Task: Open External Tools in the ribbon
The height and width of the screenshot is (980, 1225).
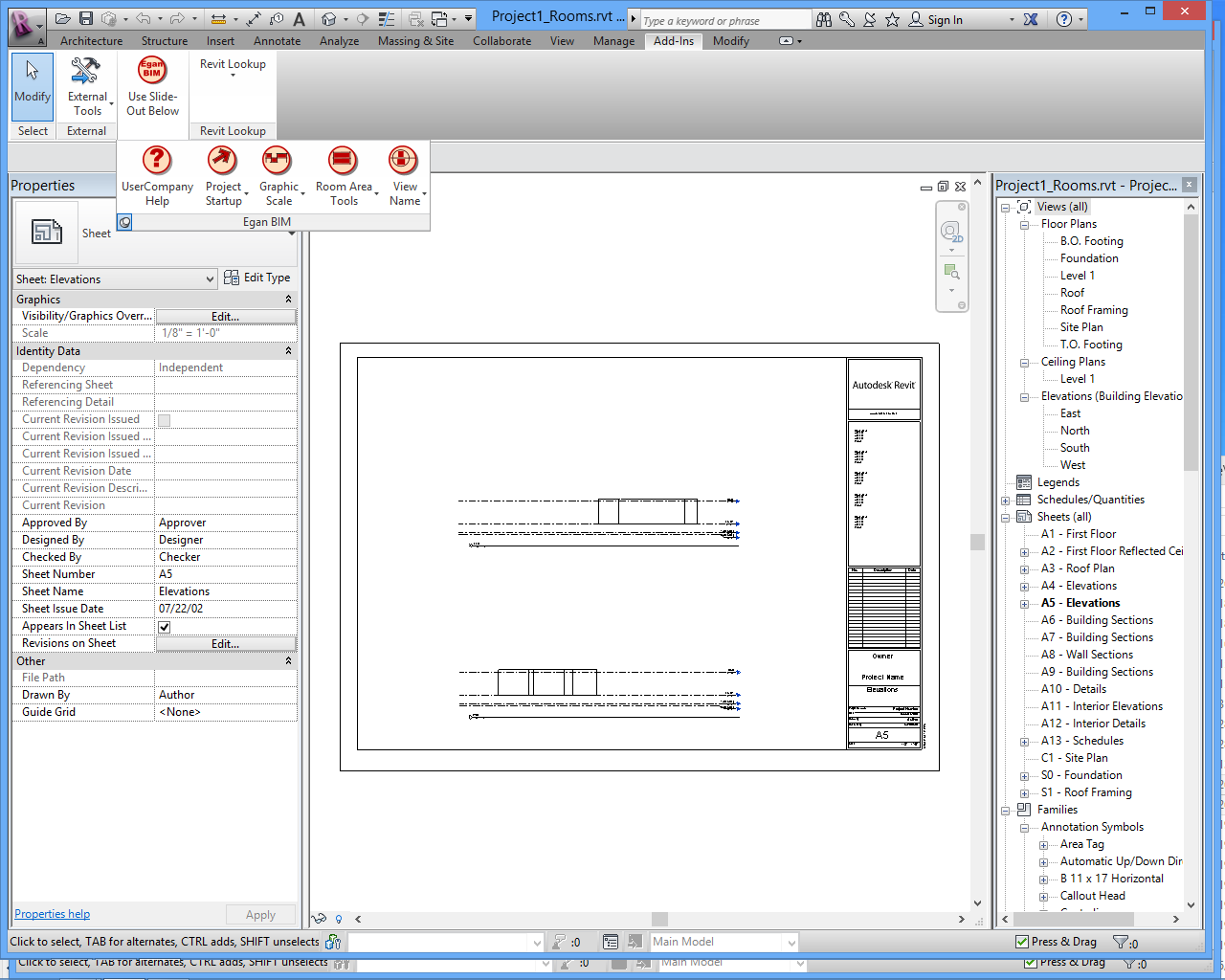Action: 87,86
